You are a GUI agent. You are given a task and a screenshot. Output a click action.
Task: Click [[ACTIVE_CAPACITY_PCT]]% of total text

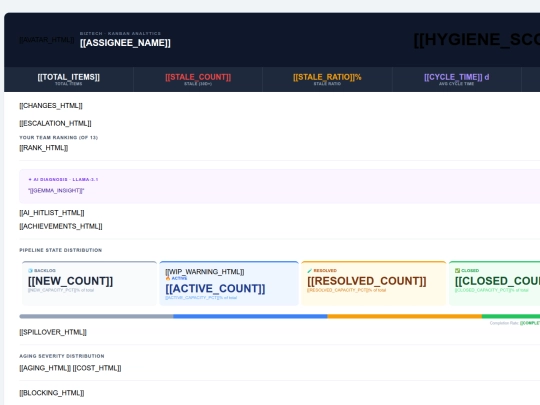coord(201,298)
